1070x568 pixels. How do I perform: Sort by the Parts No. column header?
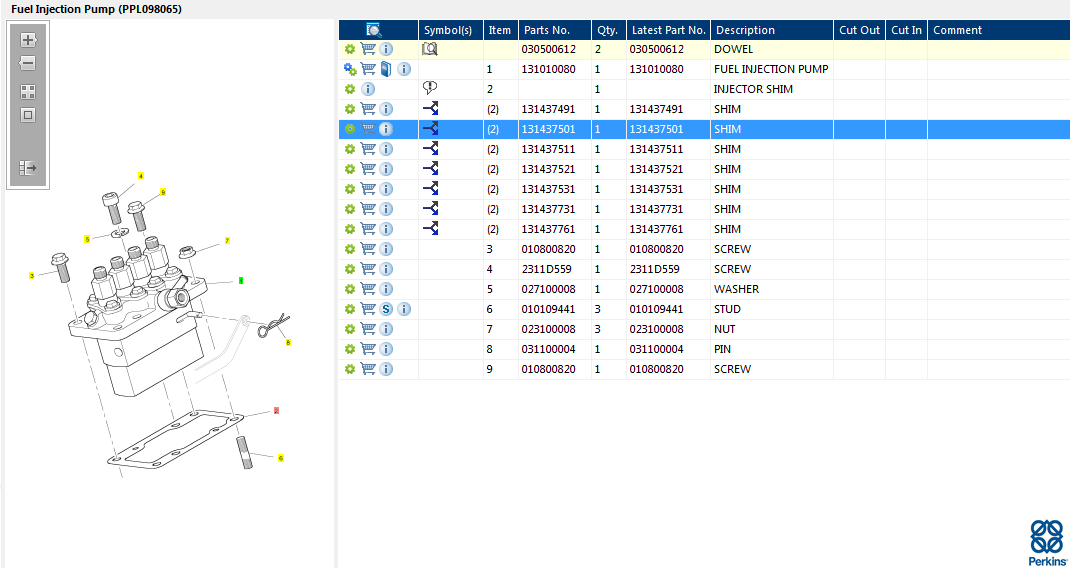tap(547, 30)
